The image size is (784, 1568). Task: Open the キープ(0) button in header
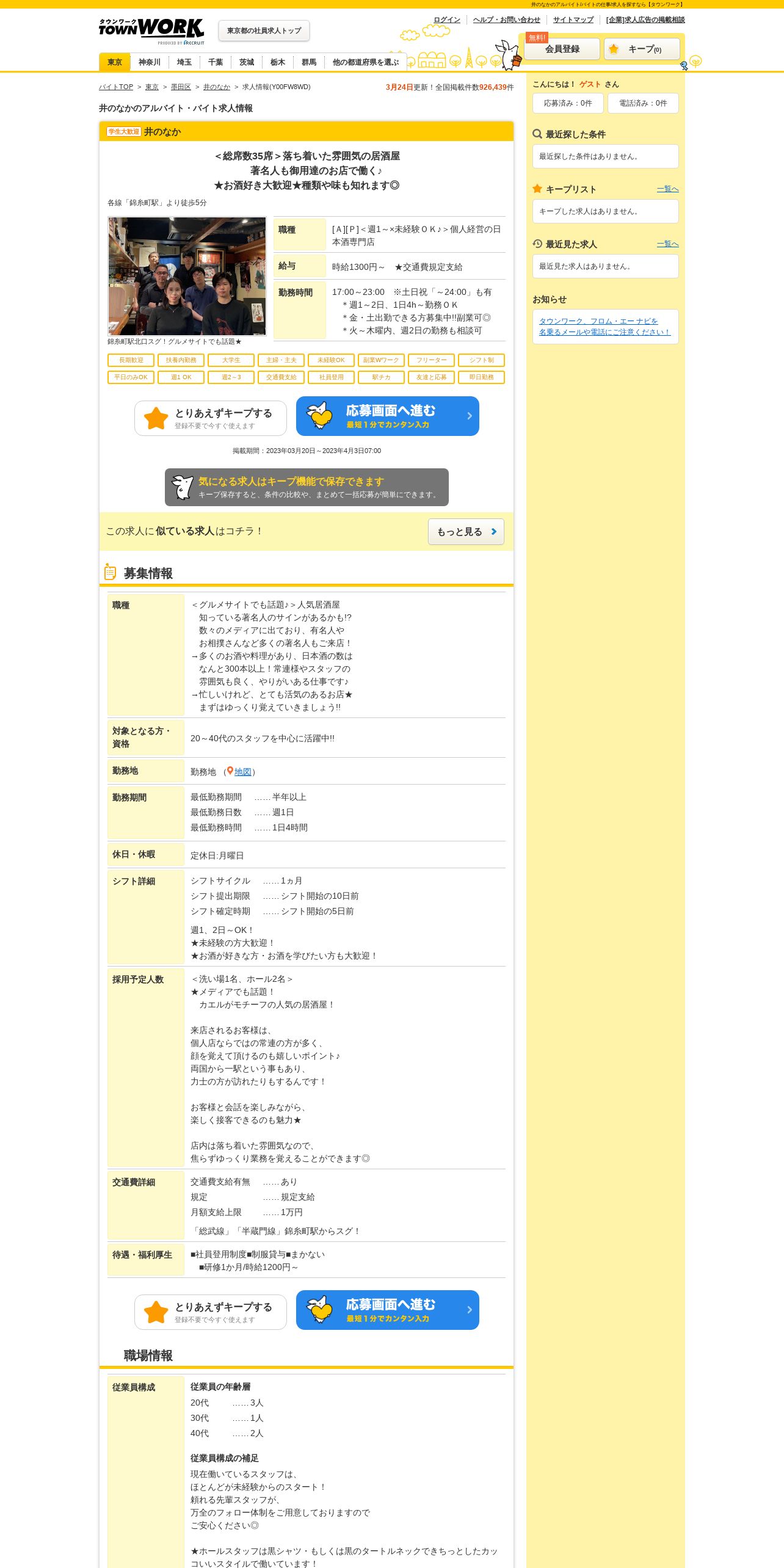[642, 49]
